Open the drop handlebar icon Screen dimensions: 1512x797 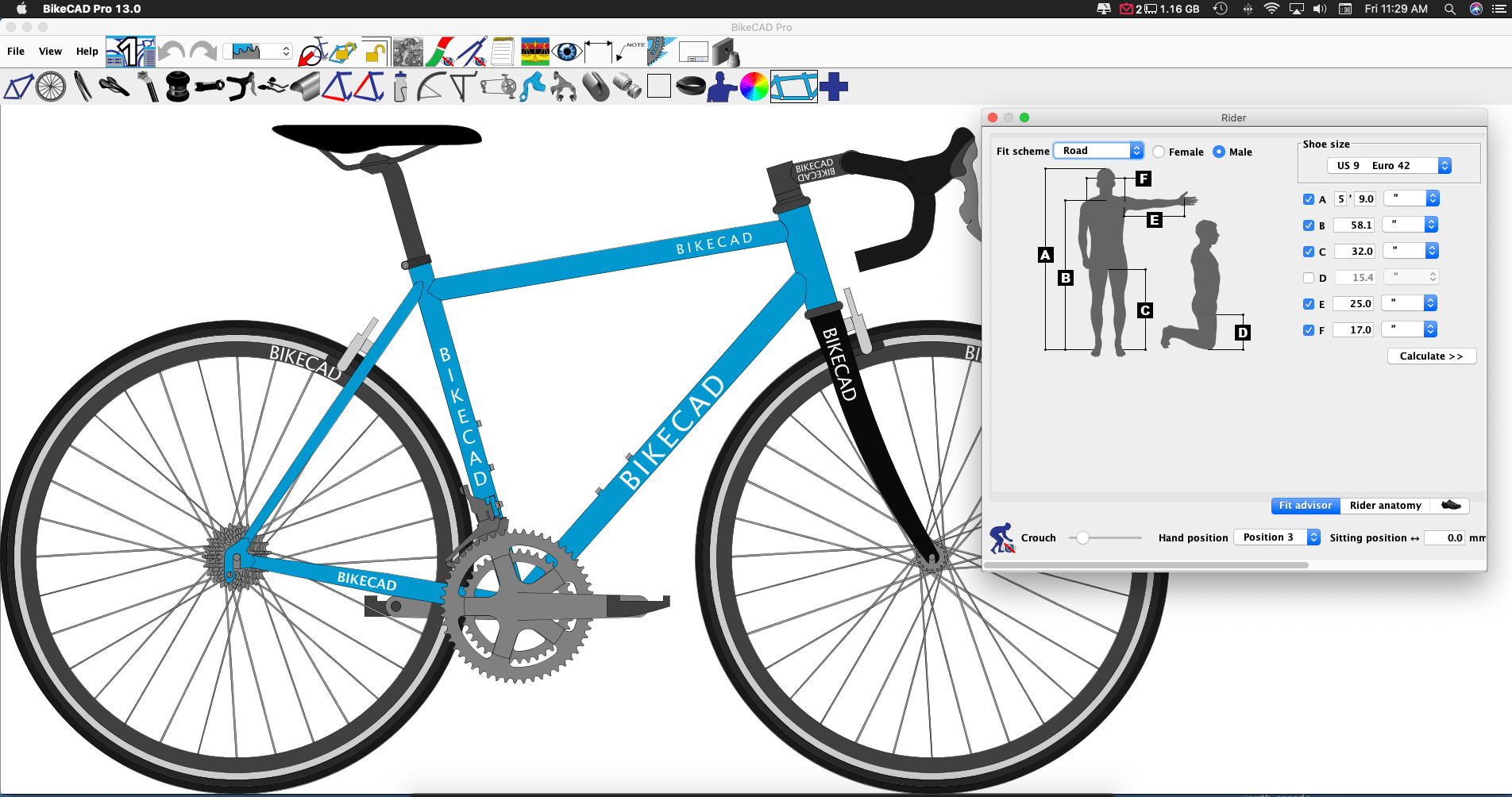pos(241,87)
